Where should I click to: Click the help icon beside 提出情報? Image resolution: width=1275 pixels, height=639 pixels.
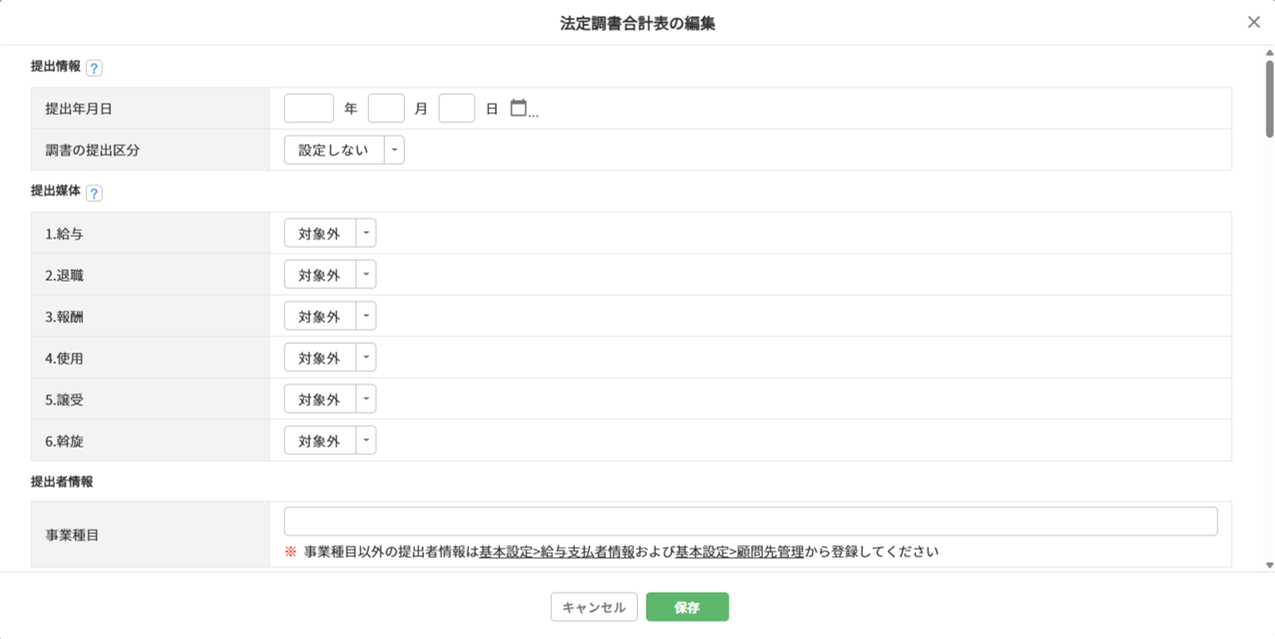click(94, 68)
